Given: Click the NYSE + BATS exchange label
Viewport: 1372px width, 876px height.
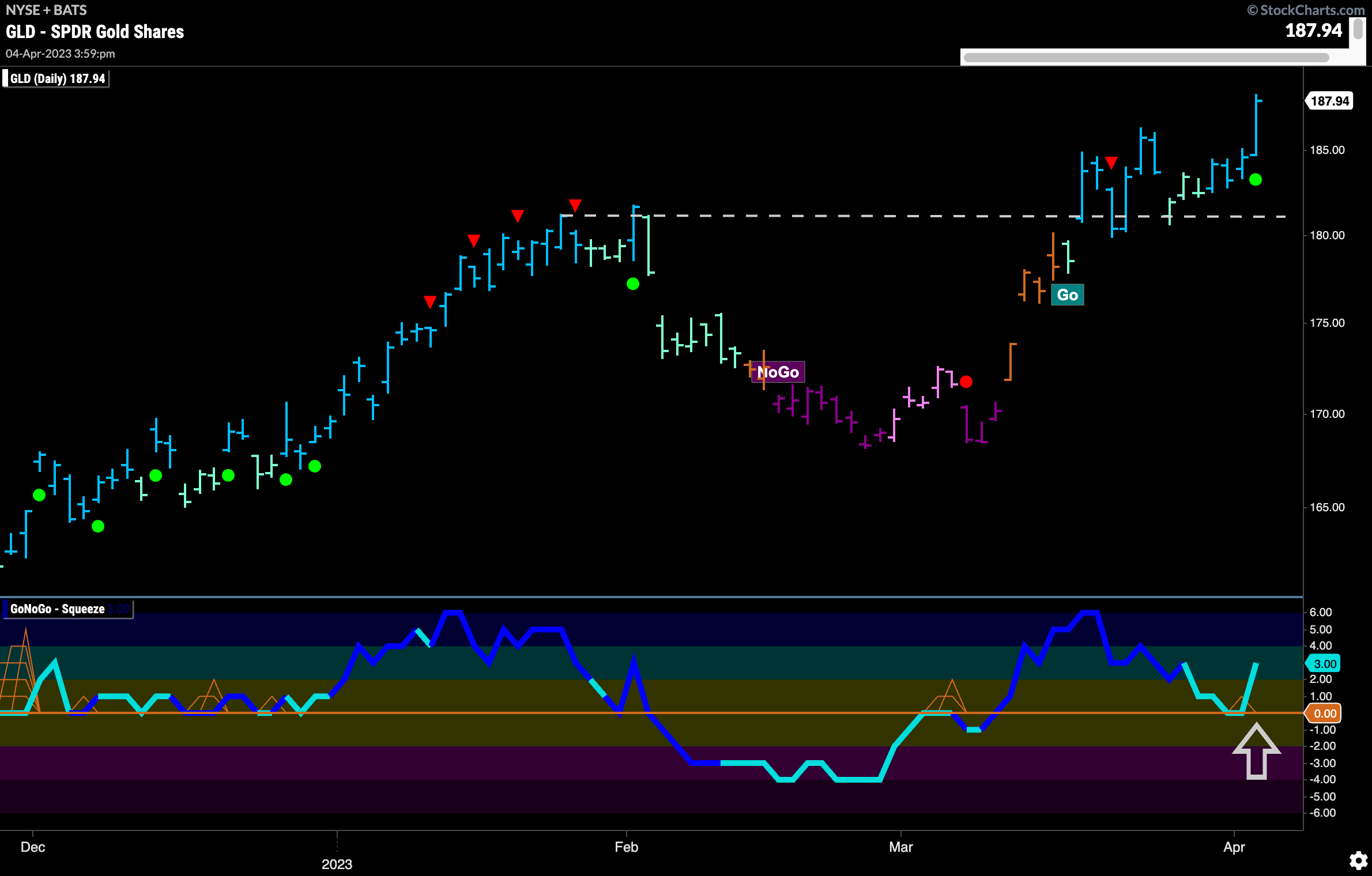Looking at the screenshot, I should [46, 10].
